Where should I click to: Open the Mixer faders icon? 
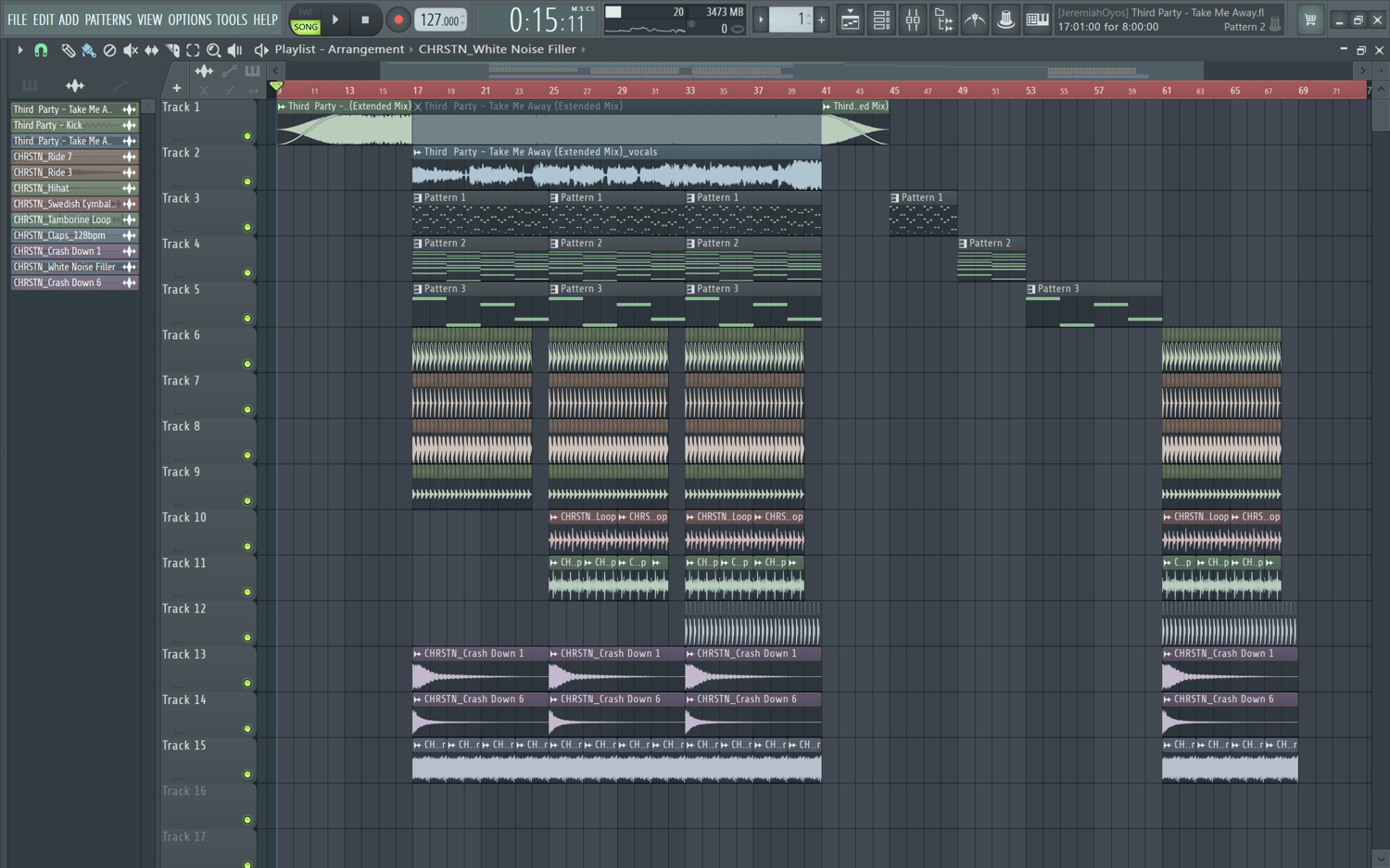coord(913,19)
